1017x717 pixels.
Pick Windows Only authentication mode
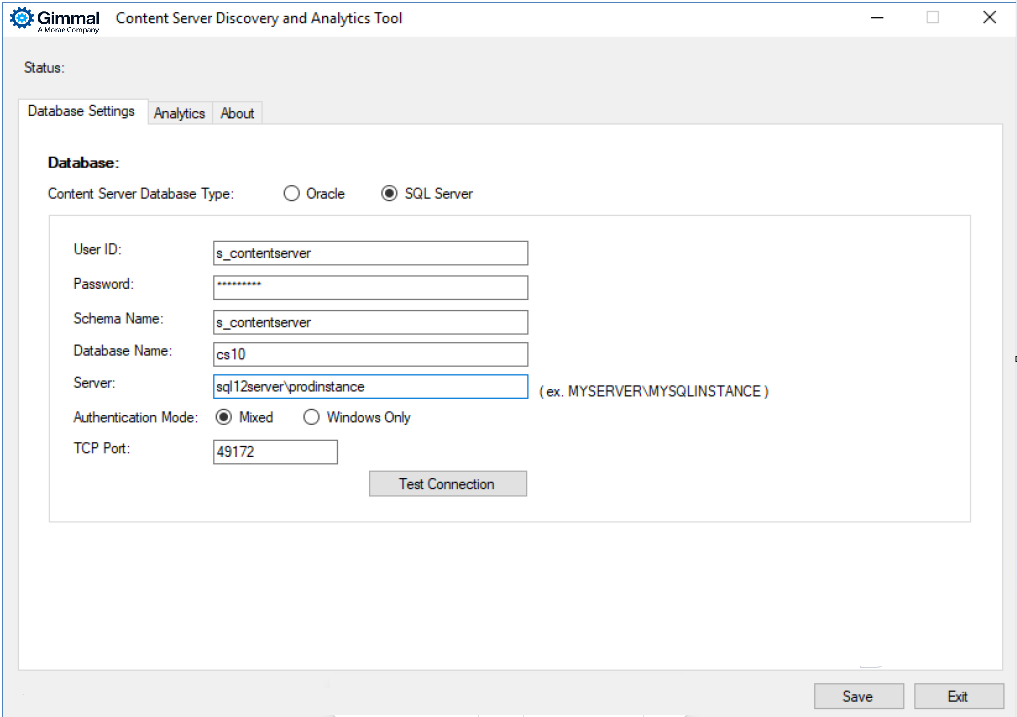click(x=312, y=417)
